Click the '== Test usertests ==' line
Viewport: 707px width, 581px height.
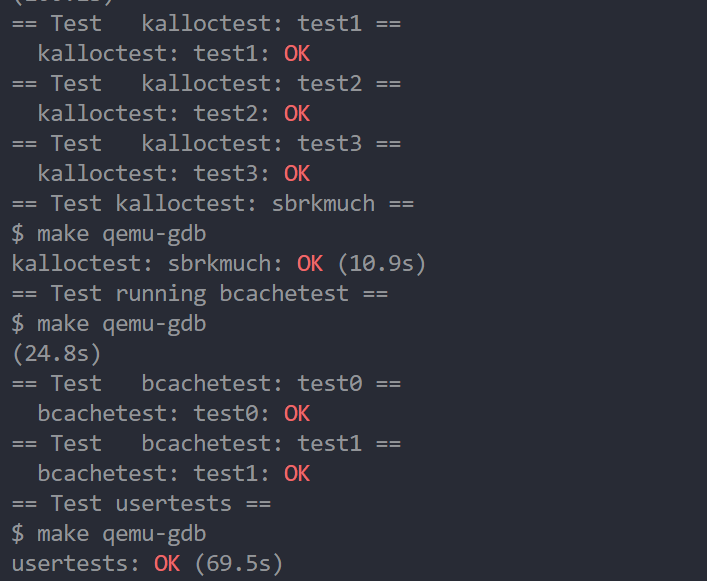click(142, 504)
